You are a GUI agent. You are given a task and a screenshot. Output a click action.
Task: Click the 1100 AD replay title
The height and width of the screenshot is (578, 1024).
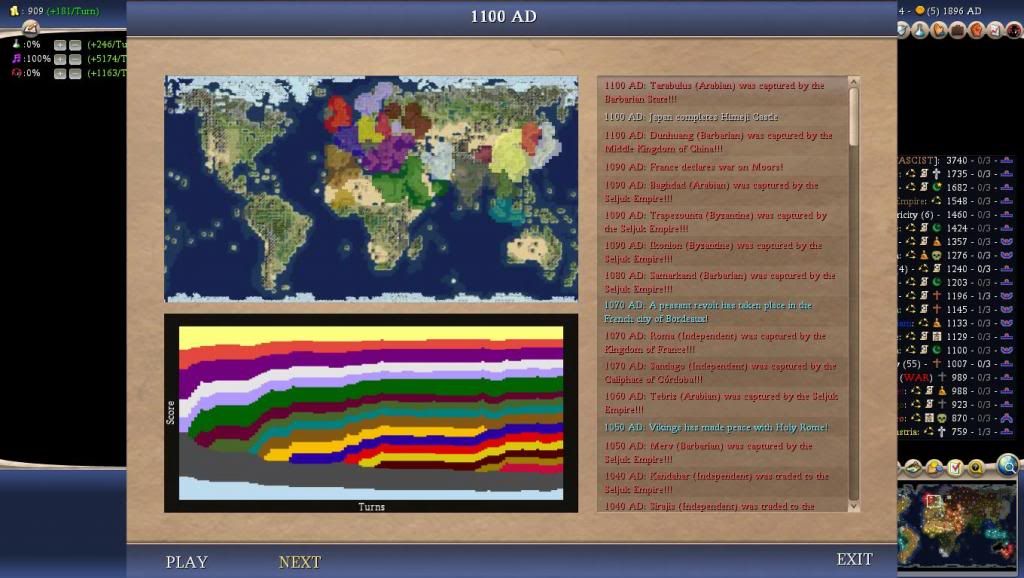coord(504,16)
